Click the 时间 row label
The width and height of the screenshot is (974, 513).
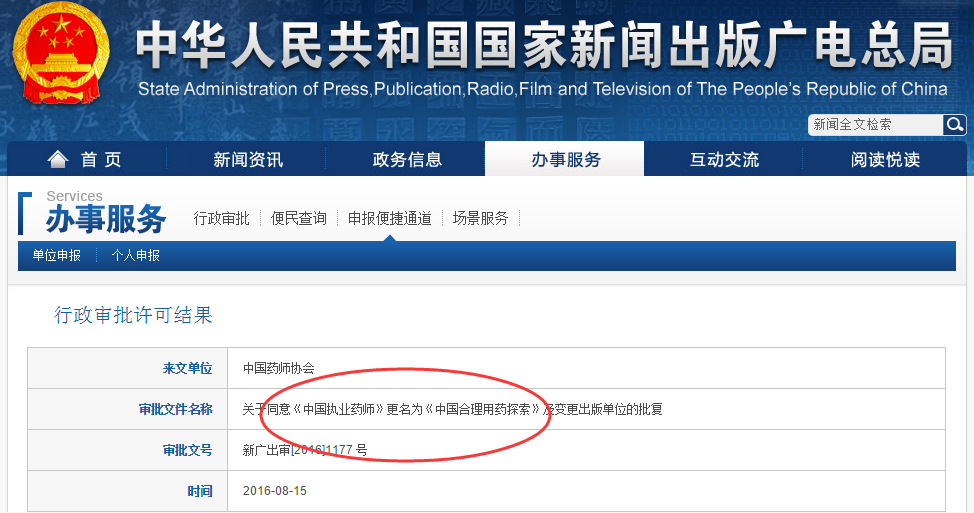pos(200,491)
